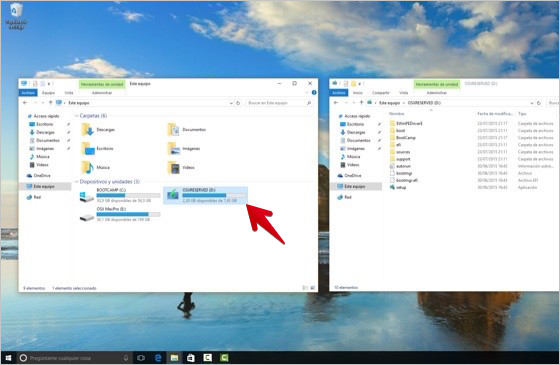Select Este equipo in OSXRESERVED window sidebar

[x=356, y=186]
